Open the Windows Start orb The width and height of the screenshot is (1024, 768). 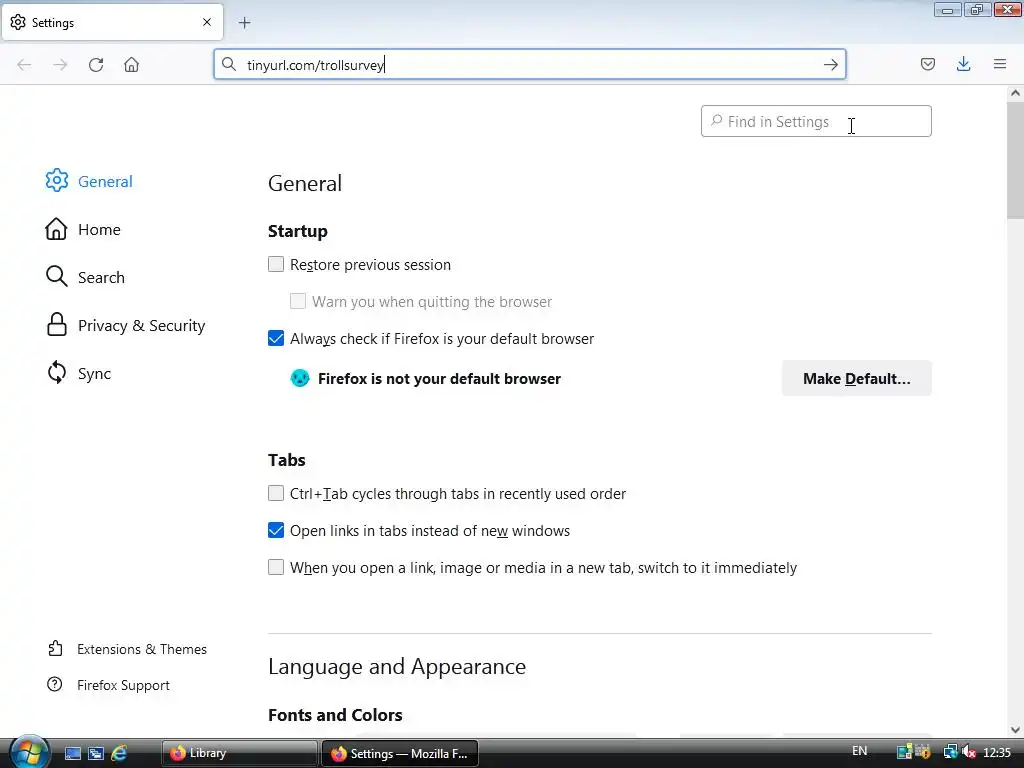tap(29, 752)
